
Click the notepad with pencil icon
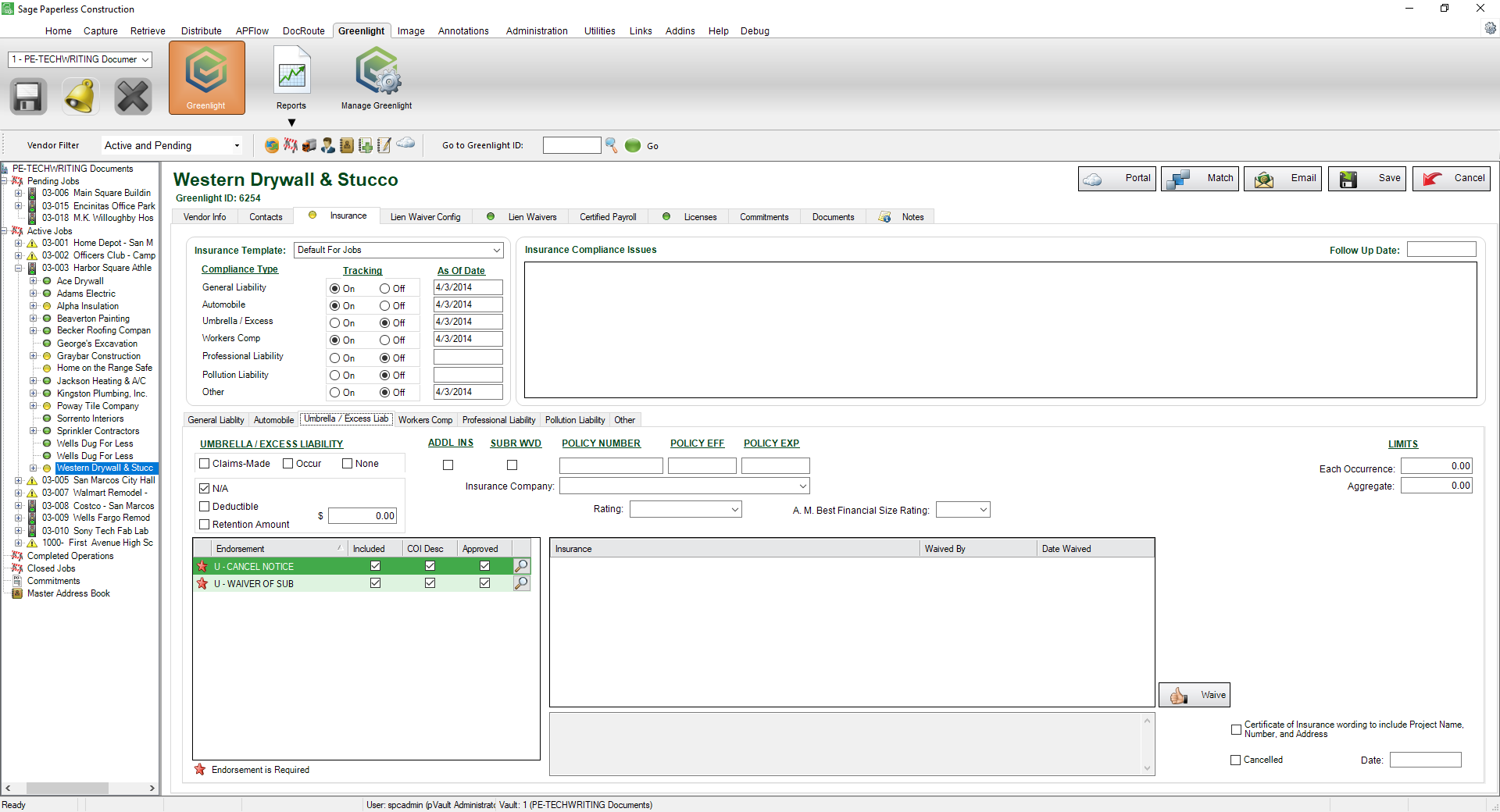384,145
